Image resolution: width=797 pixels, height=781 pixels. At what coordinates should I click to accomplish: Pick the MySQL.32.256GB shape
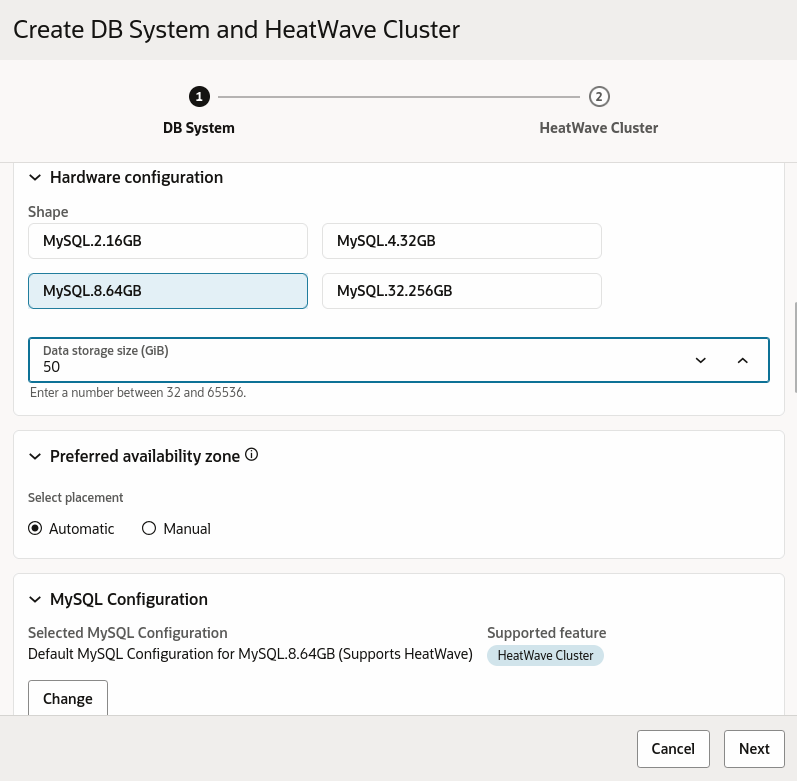click(x=461, y=291)
